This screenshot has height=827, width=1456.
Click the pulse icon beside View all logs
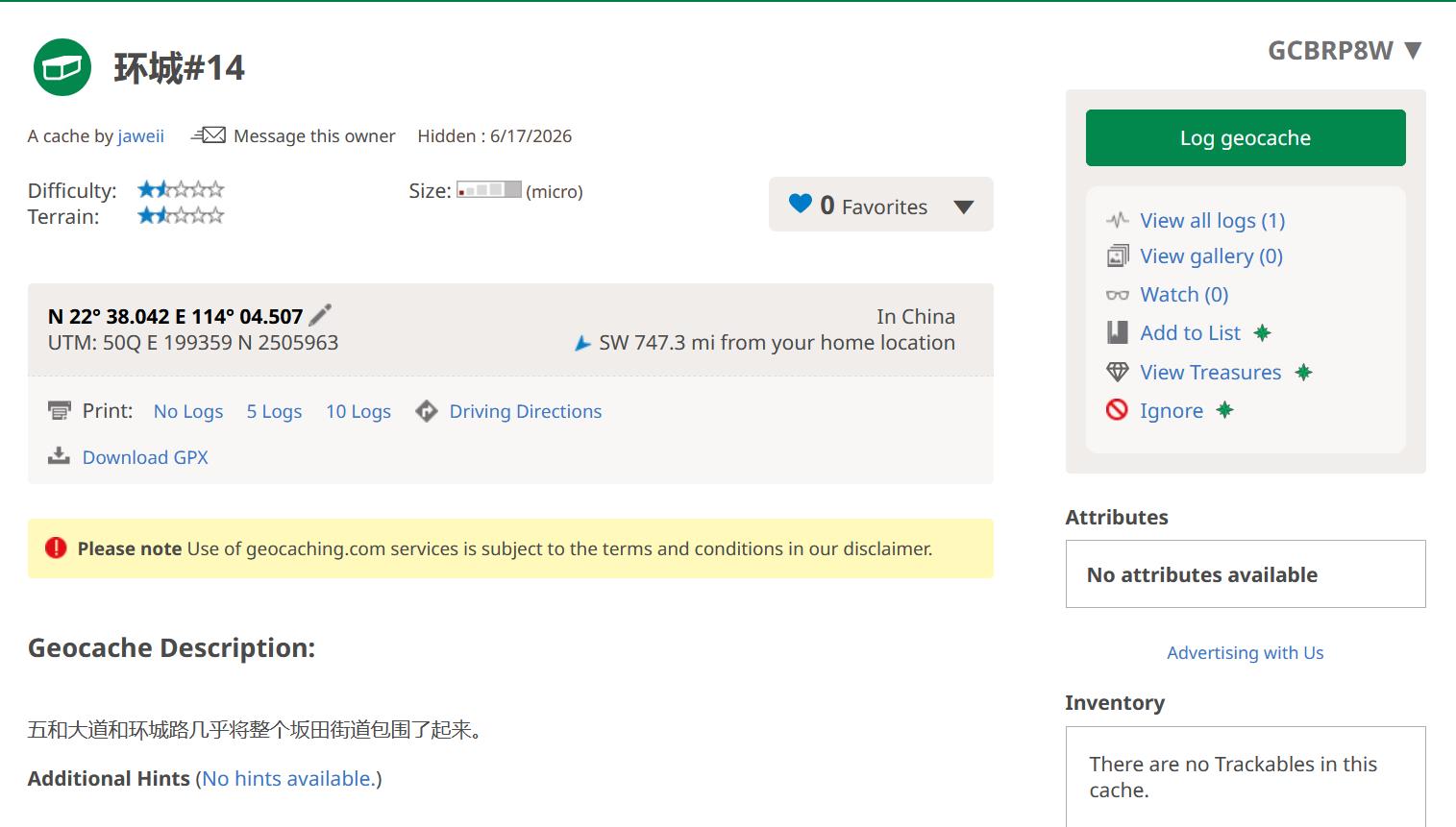click(x=1117, y=220)
